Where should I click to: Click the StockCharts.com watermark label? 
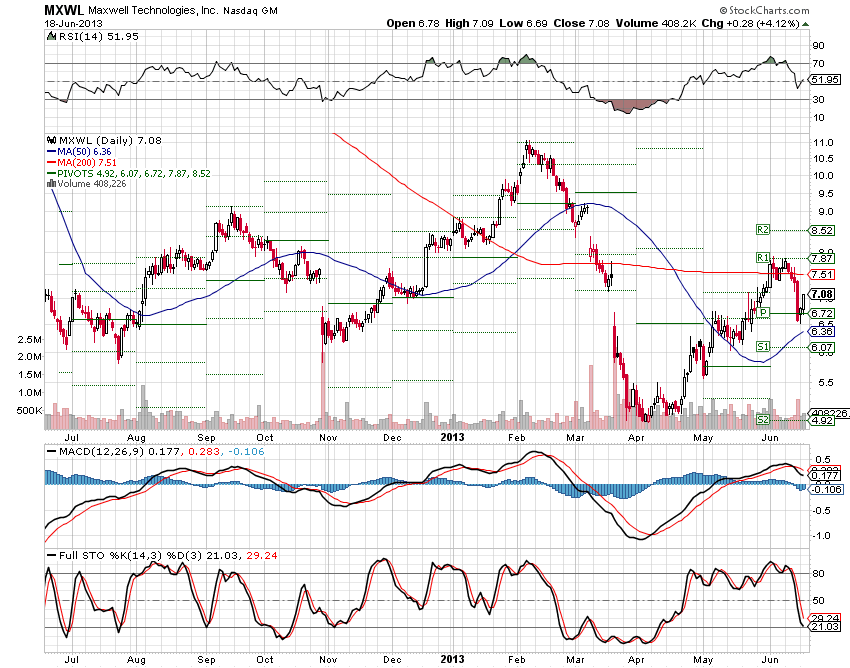(x=764, y=10)
